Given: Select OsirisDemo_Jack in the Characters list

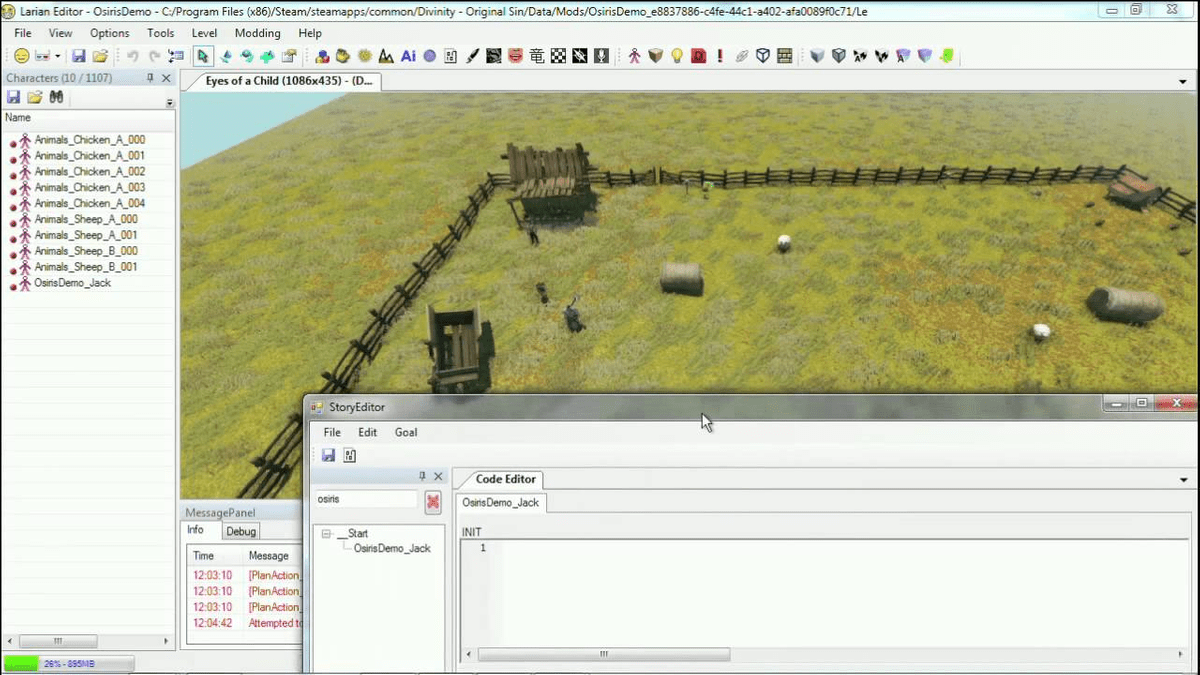Looking at the screenshot, I should tap(72, 283).
